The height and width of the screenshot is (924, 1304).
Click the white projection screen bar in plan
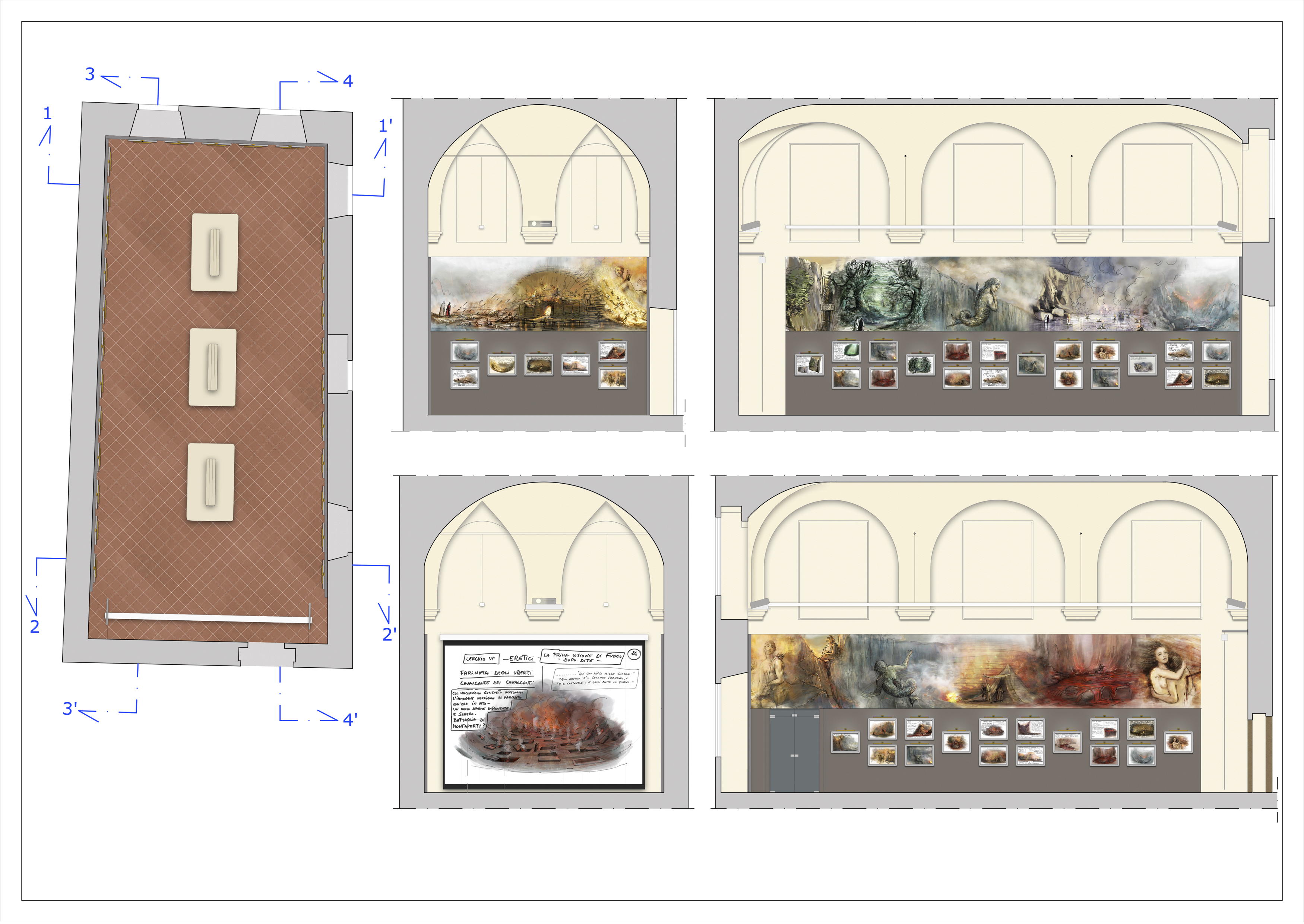point(208,618)
